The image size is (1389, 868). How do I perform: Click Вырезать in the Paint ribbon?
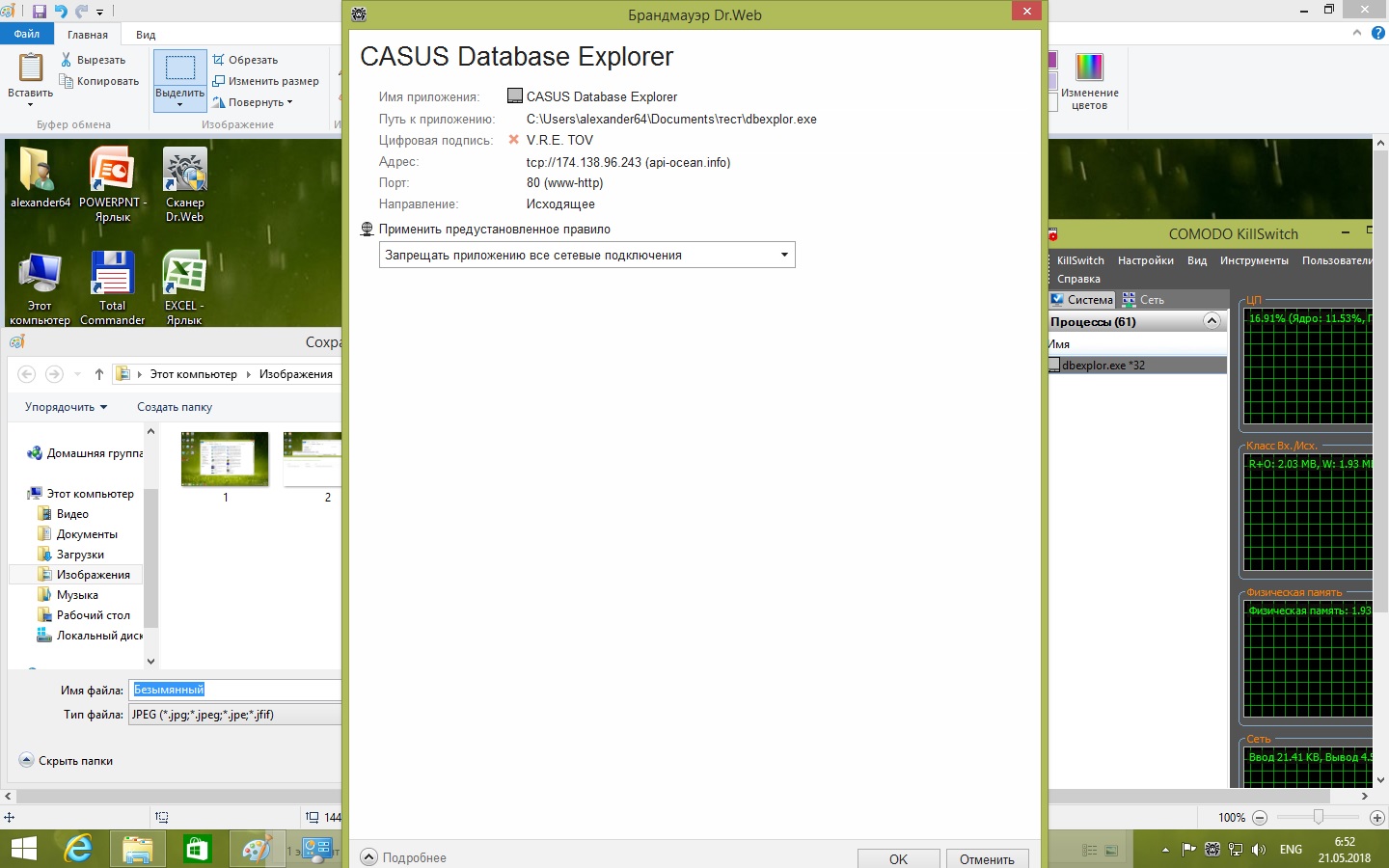point(93,60)
